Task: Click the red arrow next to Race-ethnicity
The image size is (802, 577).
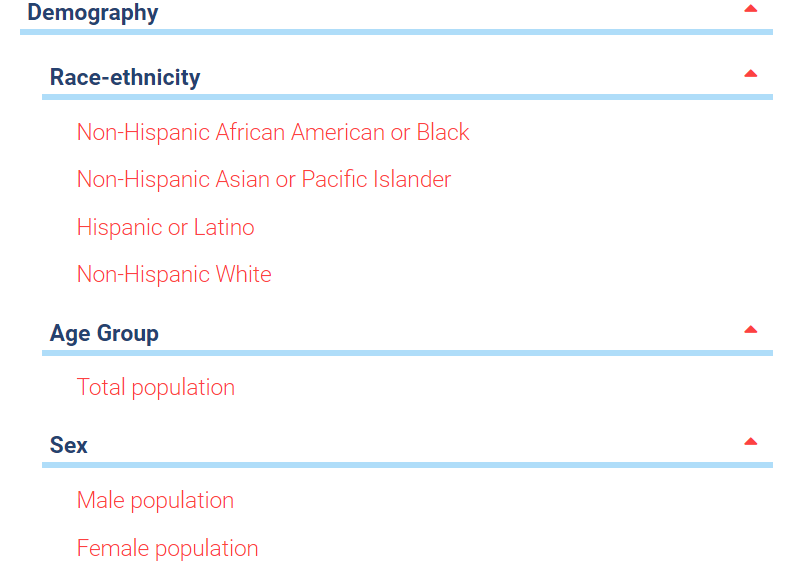Action: pos(750,74)
